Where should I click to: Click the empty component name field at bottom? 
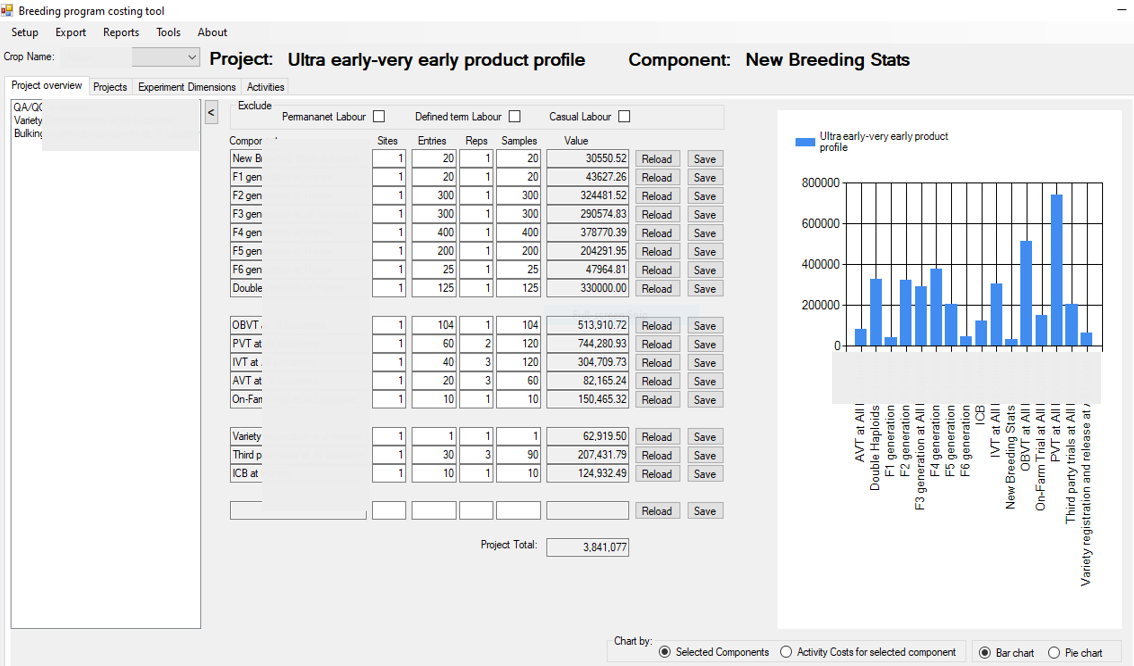tap(298, 511)
